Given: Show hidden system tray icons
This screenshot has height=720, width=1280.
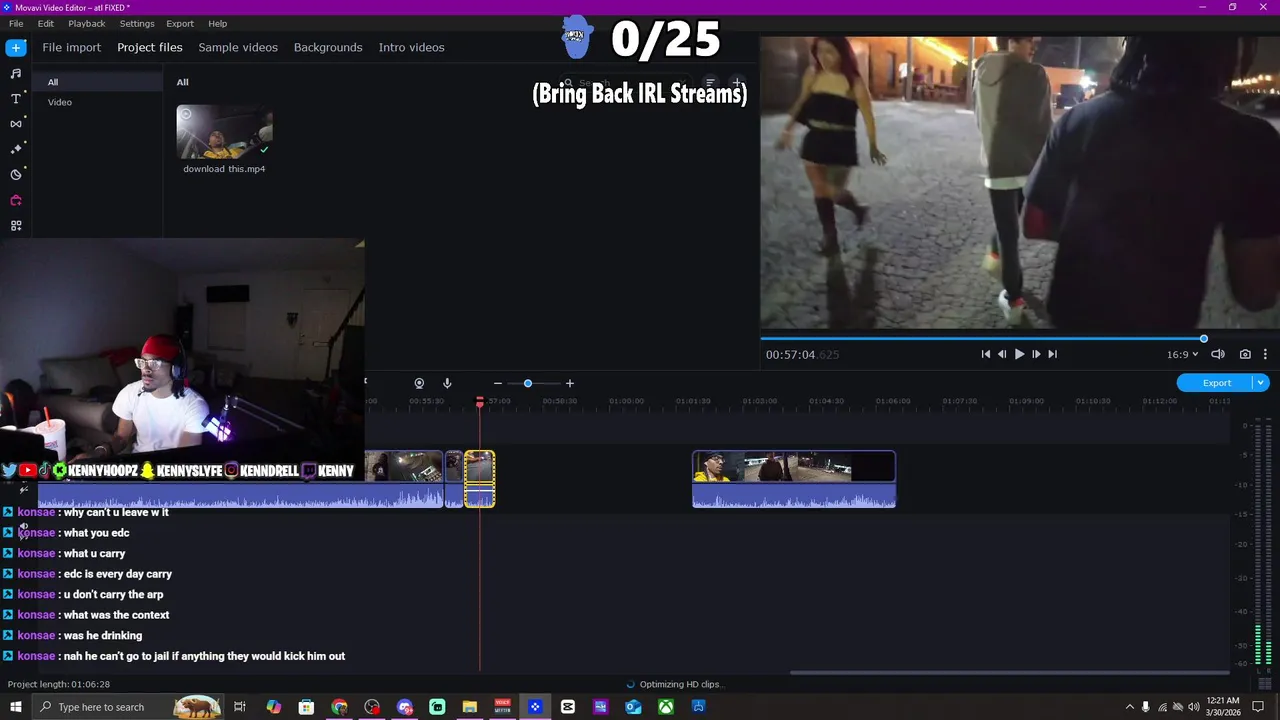Looking at the screenshot, I should pyautogui.click(x=1130, y=707).
